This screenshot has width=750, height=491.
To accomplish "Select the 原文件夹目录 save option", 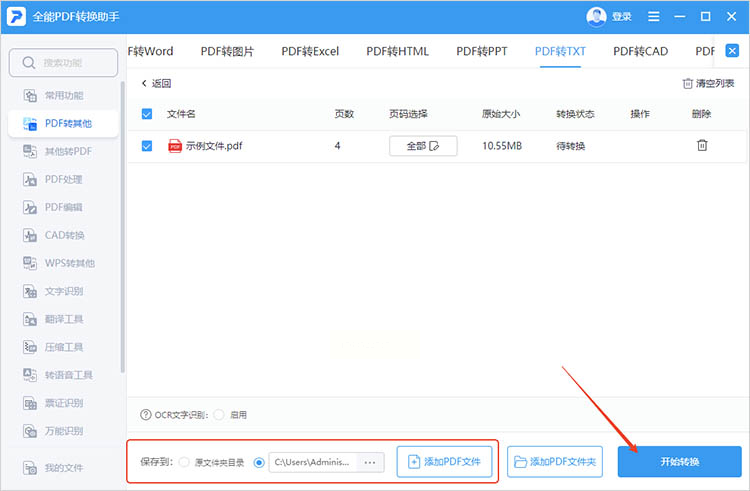I will pyautogui.click(x=184, y=462).
